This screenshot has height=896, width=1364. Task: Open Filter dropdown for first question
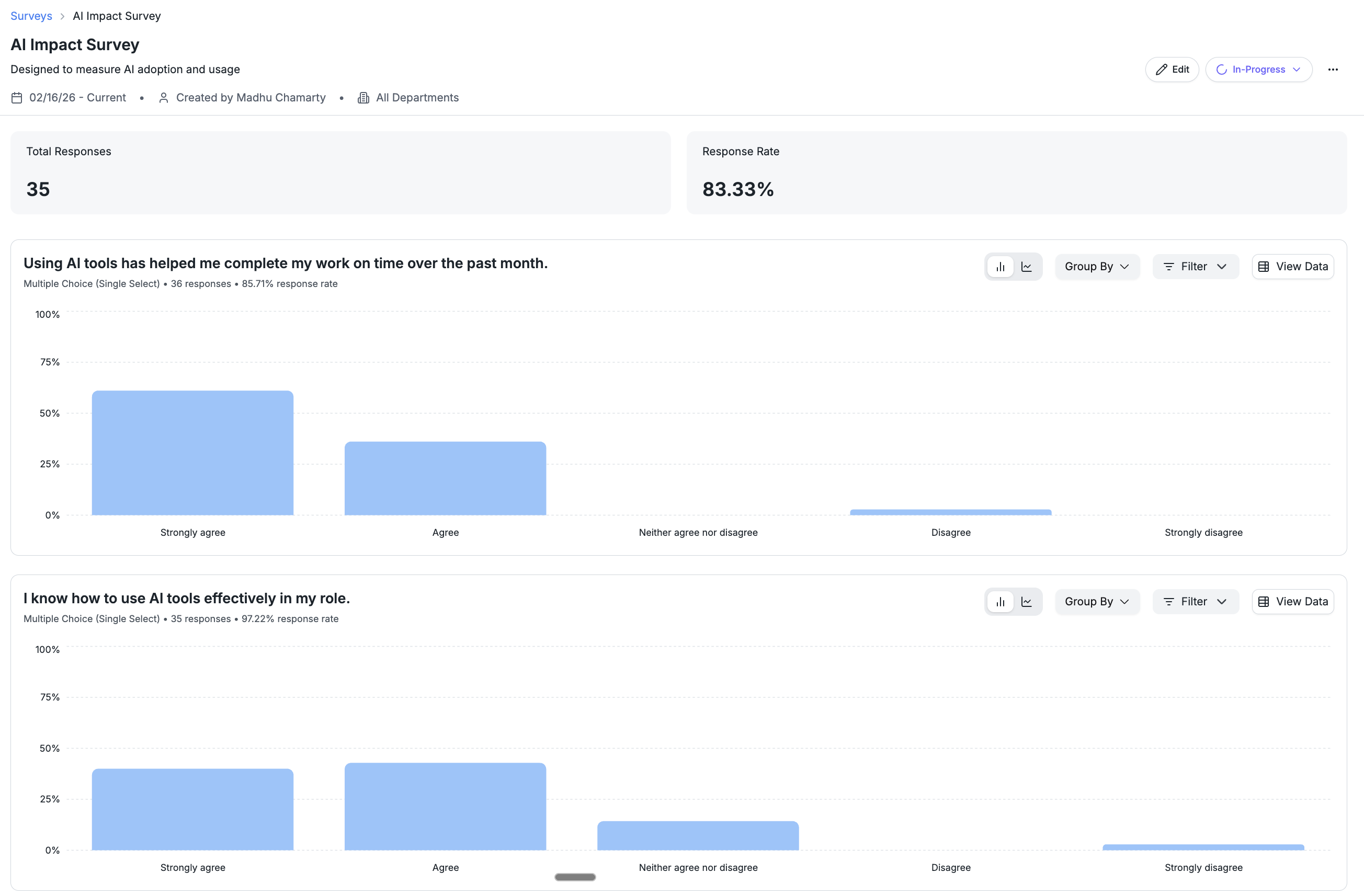pyautogui.click(x=1195, y=267)
